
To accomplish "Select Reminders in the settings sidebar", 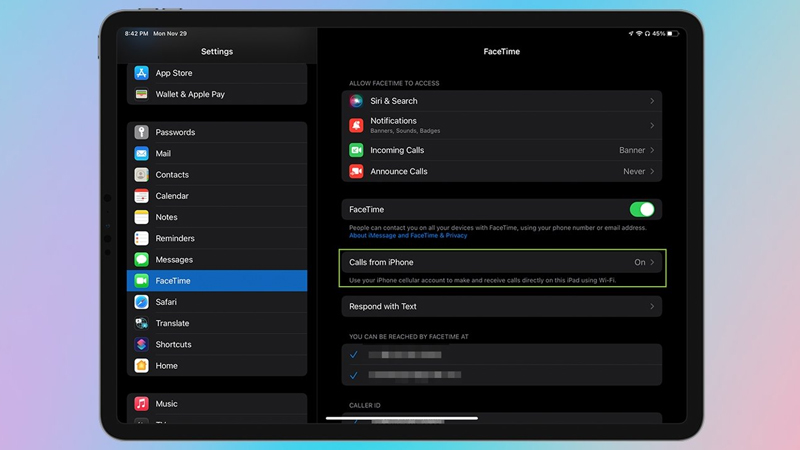I will click(175, 238).
